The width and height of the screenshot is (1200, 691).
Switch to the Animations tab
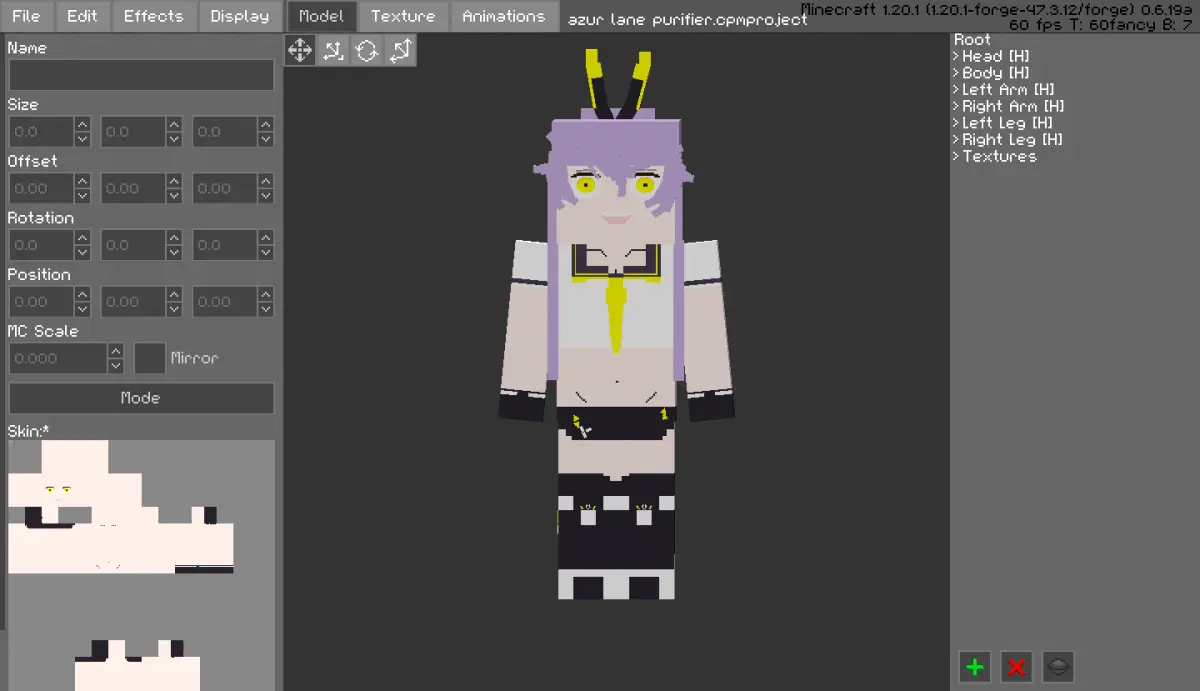point(503,16)
